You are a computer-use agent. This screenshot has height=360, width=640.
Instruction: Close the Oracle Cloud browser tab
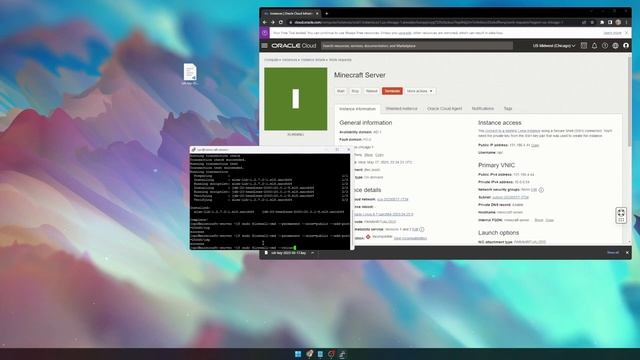pyautogui.click(x=317, y=13)
